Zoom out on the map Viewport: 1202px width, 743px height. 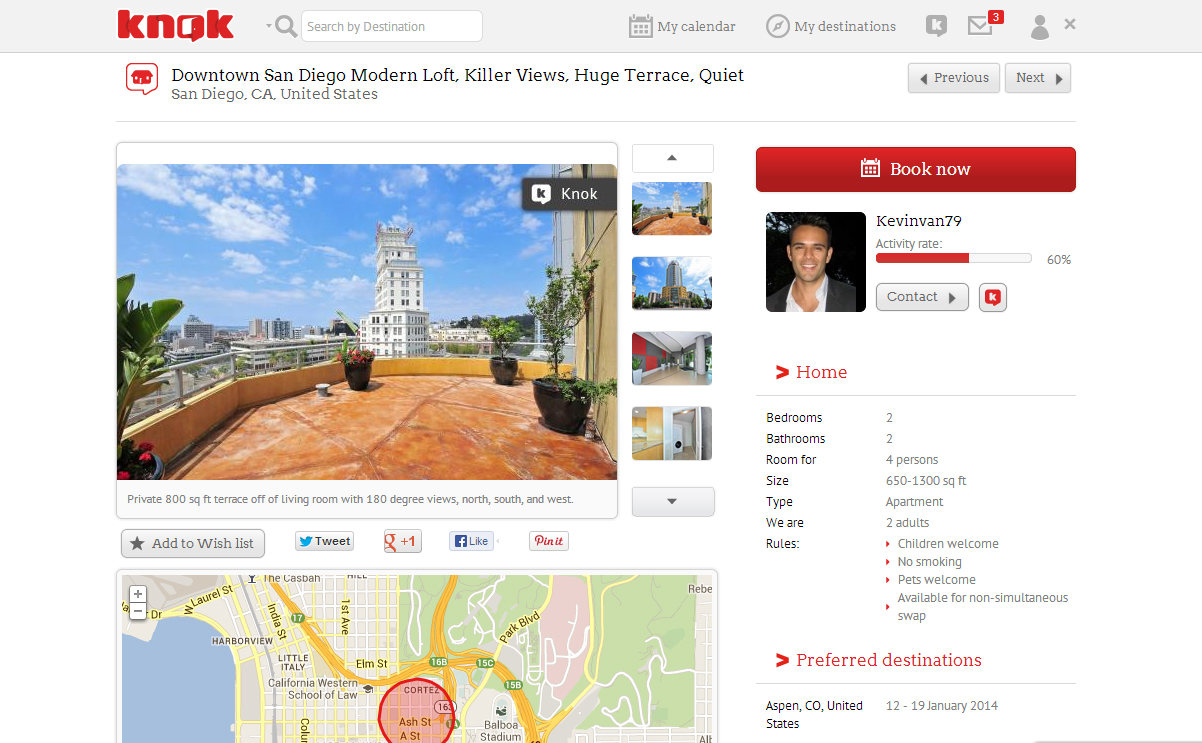pyautogui.click(x=138, y=611)
